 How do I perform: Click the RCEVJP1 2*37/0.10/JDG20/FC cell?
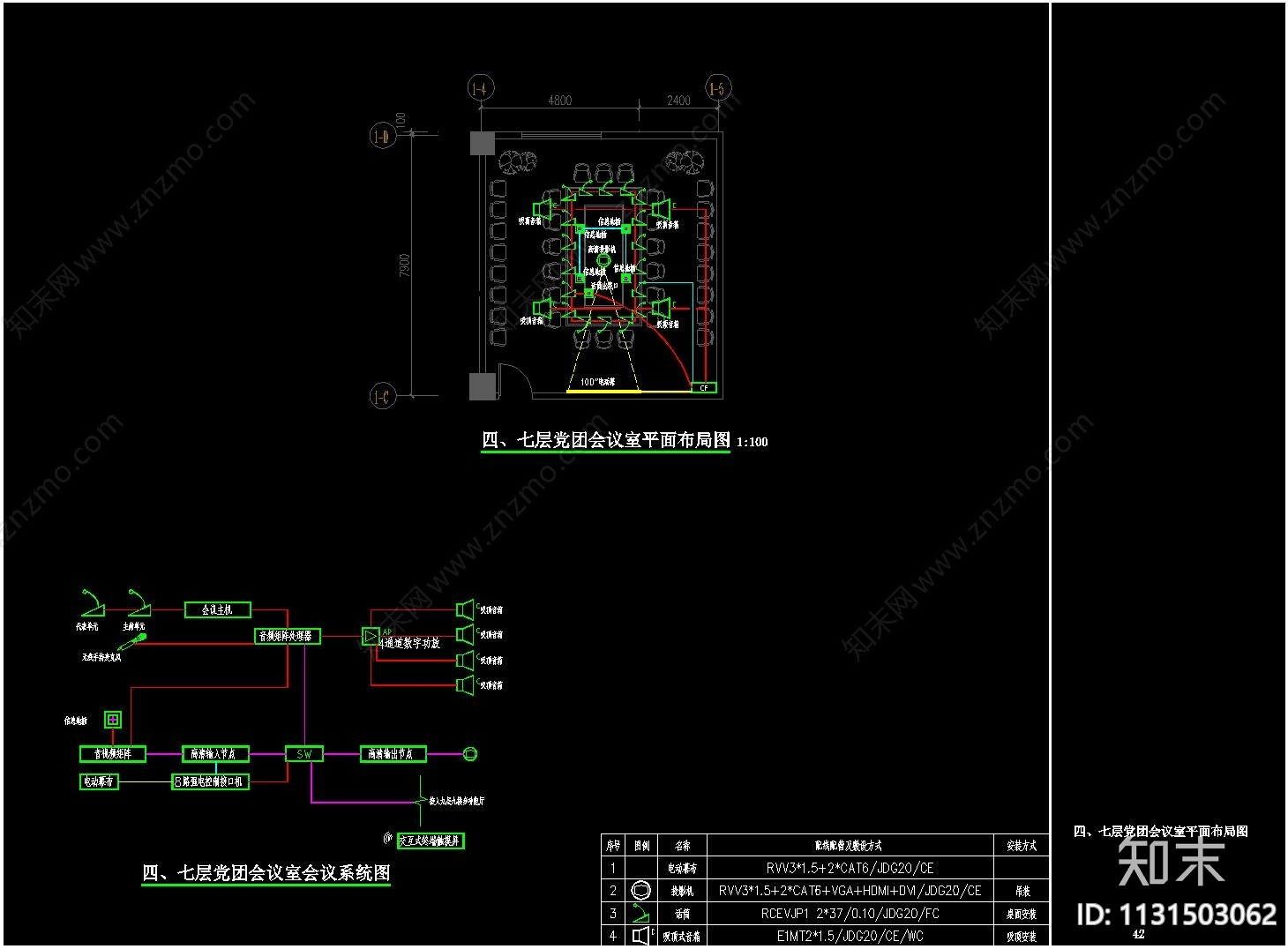tap(850, 914)
